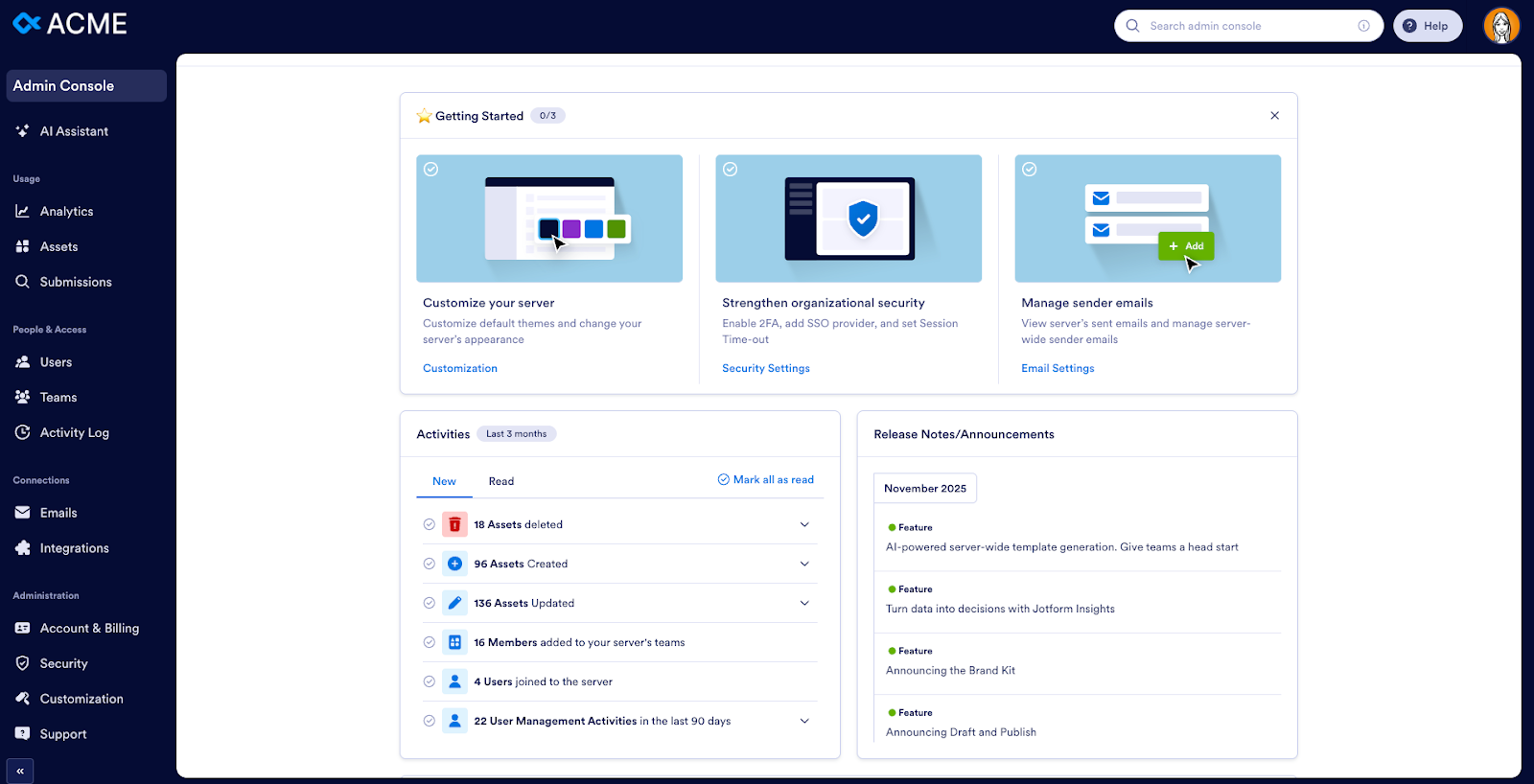Mark 96 Assets Created as read

pos(429,564)
